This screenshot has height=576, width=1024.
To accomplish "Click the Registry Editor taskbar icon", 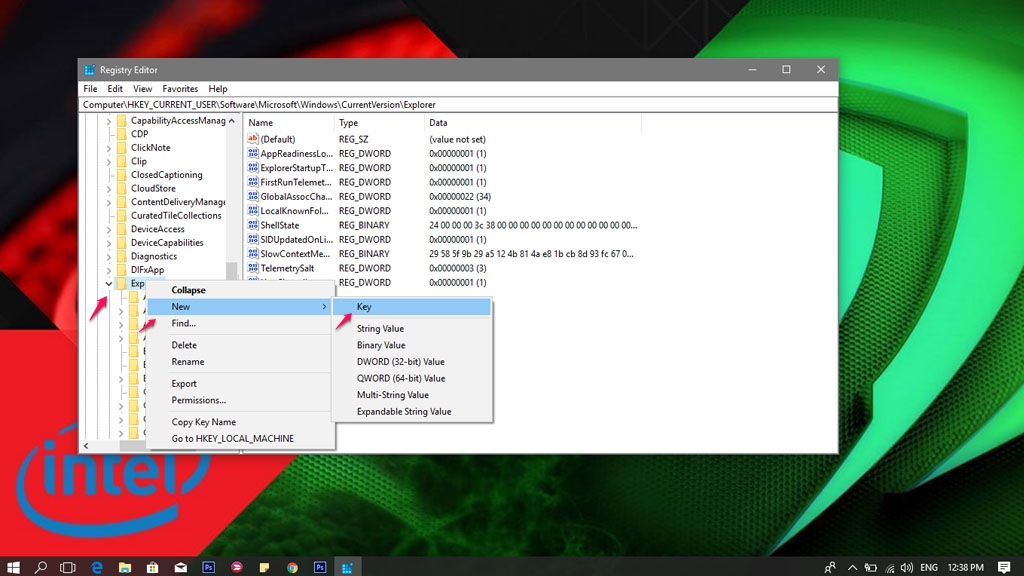I will click(x=347, y=567).
